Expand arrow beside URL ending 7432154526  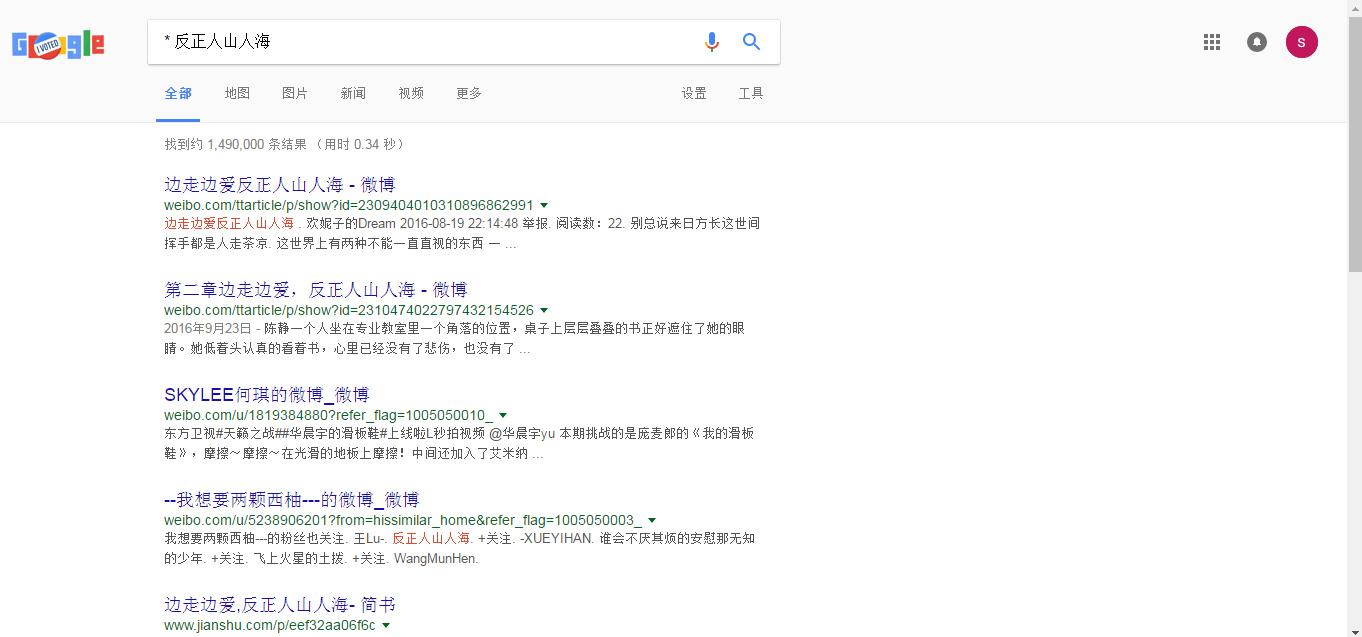[544, 311]
